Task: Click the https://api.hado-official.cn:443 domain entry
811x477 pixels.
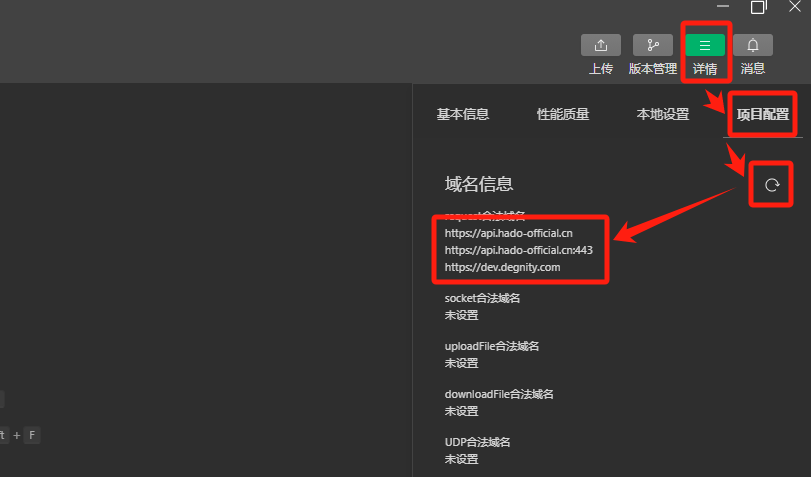Action: click(519, 250)
